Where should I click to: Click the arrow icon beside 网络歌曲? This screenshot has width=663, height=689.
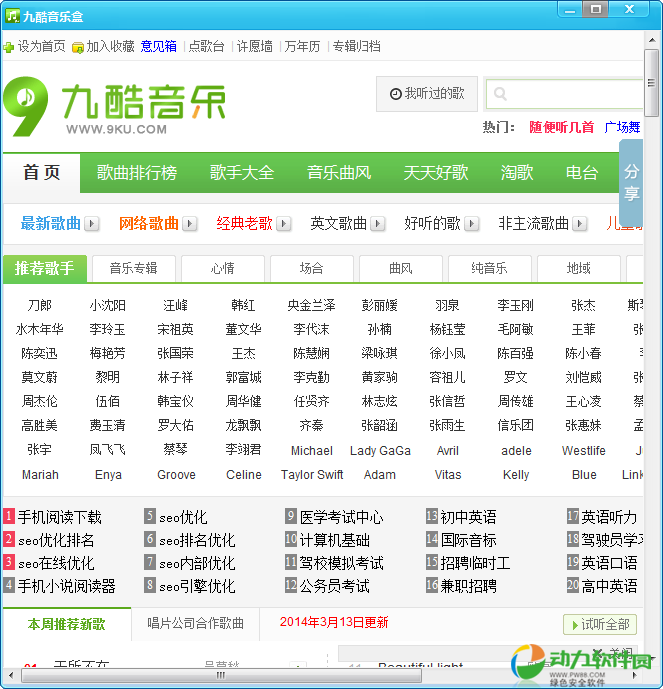click(x=190, y=224)
